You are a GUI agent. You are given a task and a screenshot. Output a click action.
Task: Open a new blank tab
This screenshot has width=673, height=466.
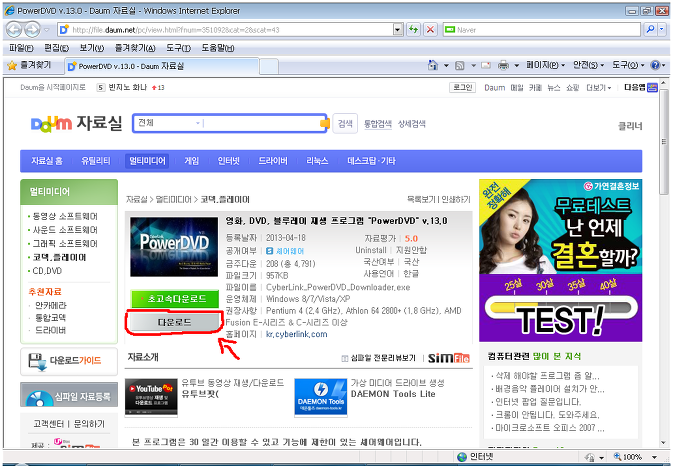point(269,67)
